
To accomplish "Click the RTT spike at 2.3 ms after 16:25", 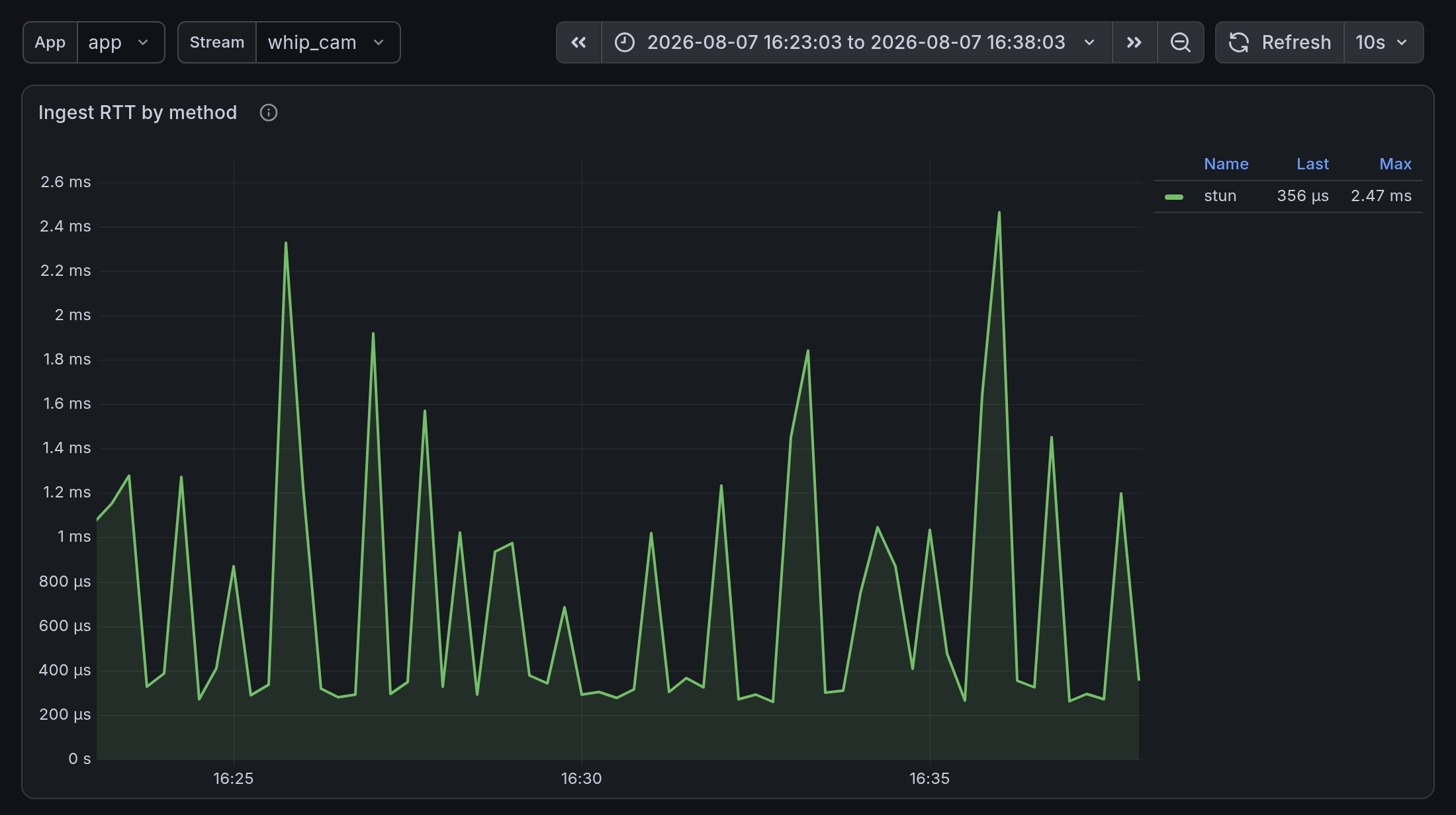I will [286, 243].
